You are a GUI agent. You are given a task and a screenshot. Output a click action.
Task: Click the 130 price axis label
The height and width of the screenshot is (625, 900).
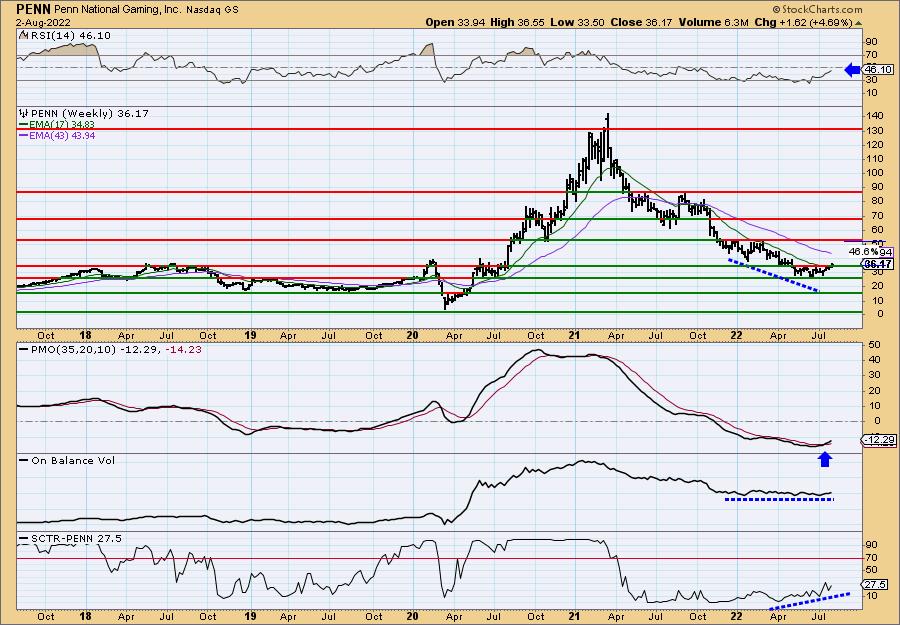tap(875, 130)
